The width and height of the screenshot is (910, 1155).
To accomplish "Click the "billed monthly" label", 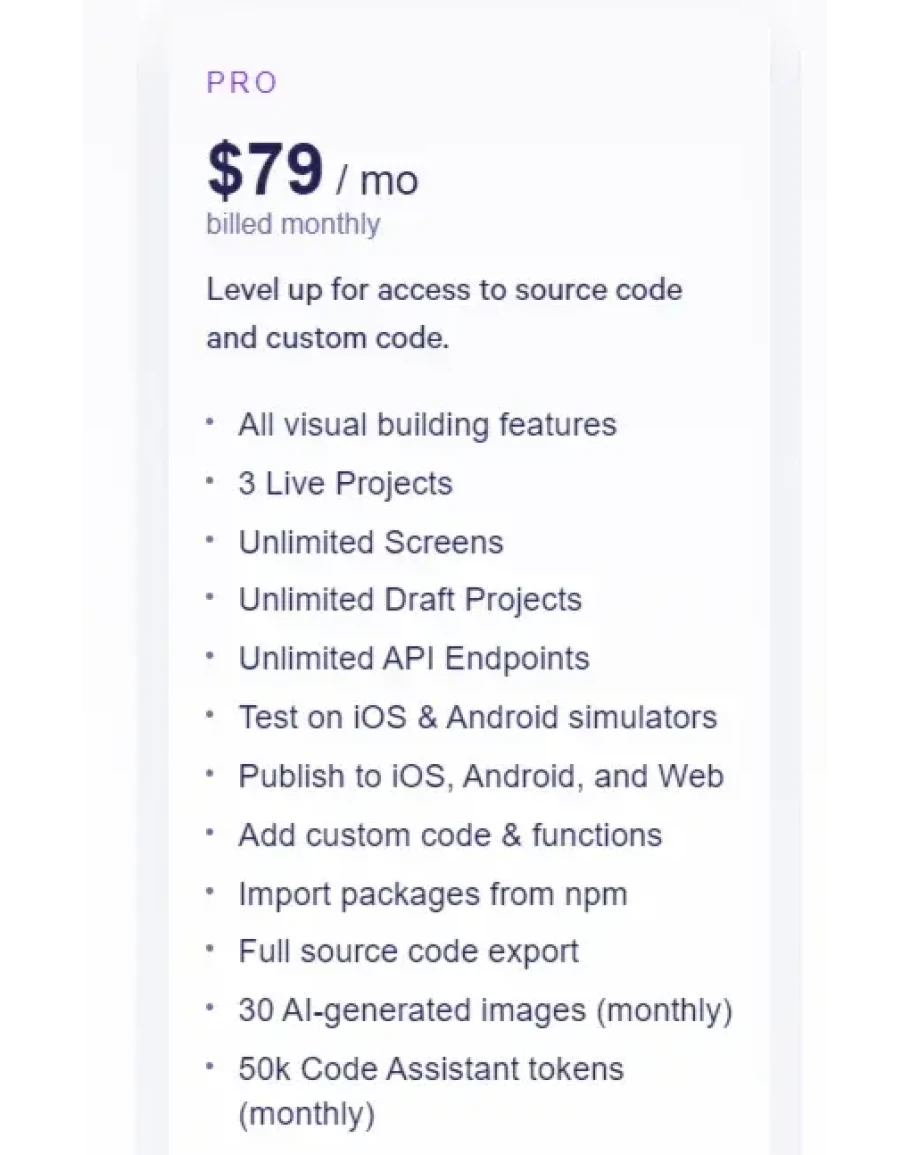I will click(293, 224).
